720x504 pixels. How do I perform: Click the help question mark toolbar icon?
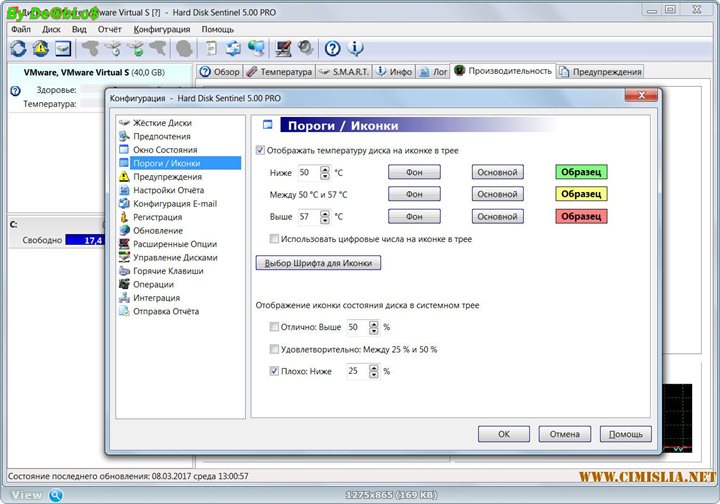coord(333,48)
